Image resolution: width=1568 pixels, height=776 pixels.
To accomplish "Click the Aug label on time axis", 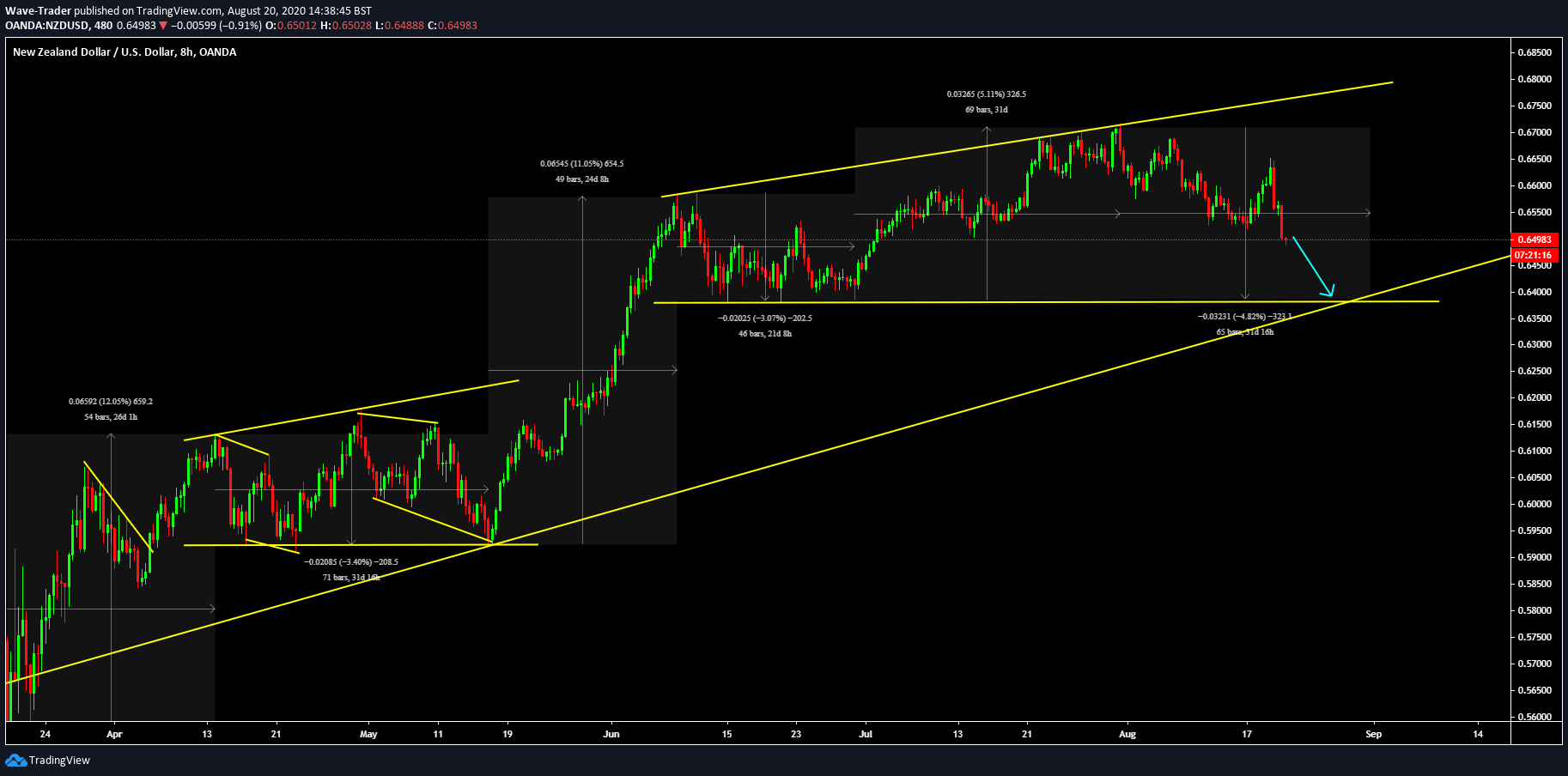I will tap(1127, 734).
